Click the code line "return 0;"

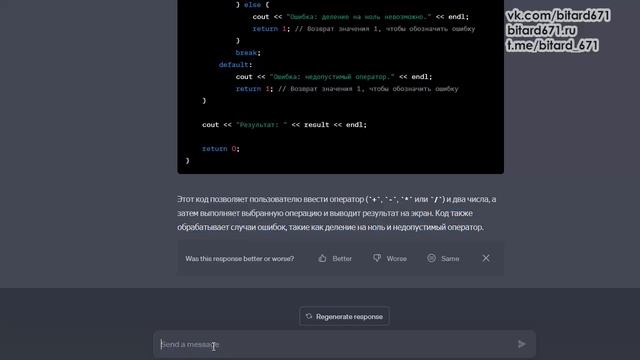(x=221, y=149)
